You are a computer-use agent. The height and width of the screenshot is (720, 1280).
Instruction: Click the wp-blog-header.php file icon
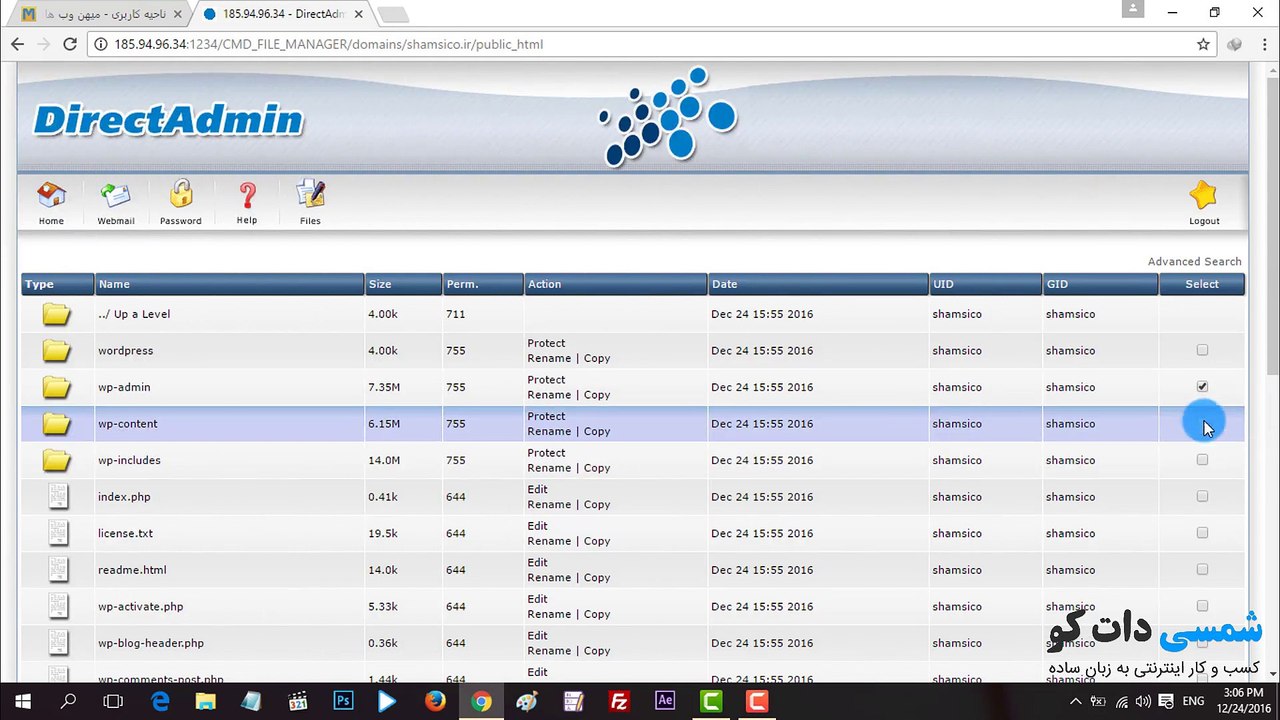58,643
